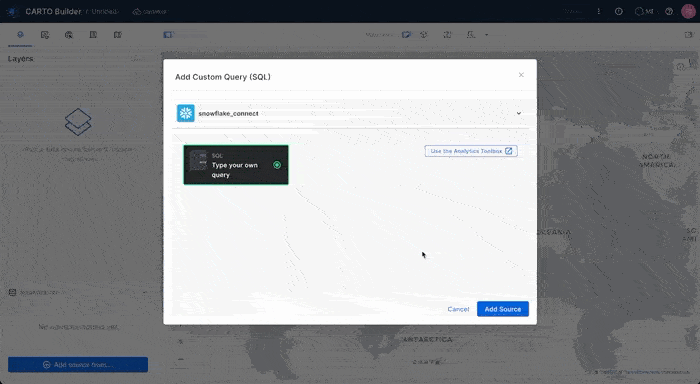Click the Untitled map name in header

click(x=104, y=12)
